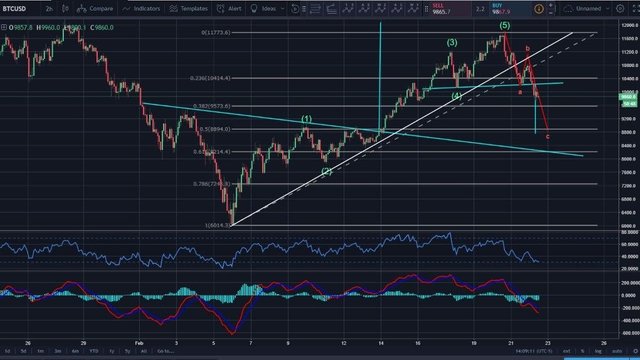Click the Compare symbols button
This screenshot has height=360, width=640.
[x=95, y=9]
